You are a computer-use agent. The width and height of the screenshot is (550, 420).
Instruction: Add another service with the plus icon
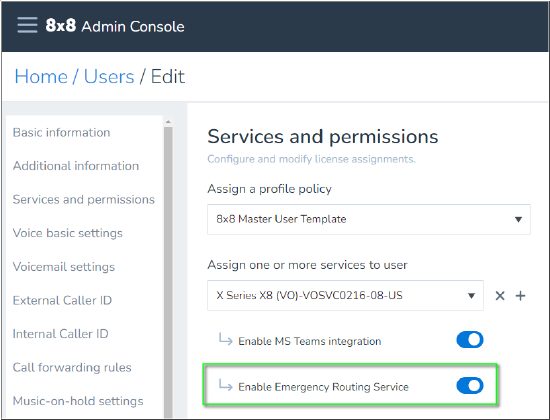(x=521, y=296)
